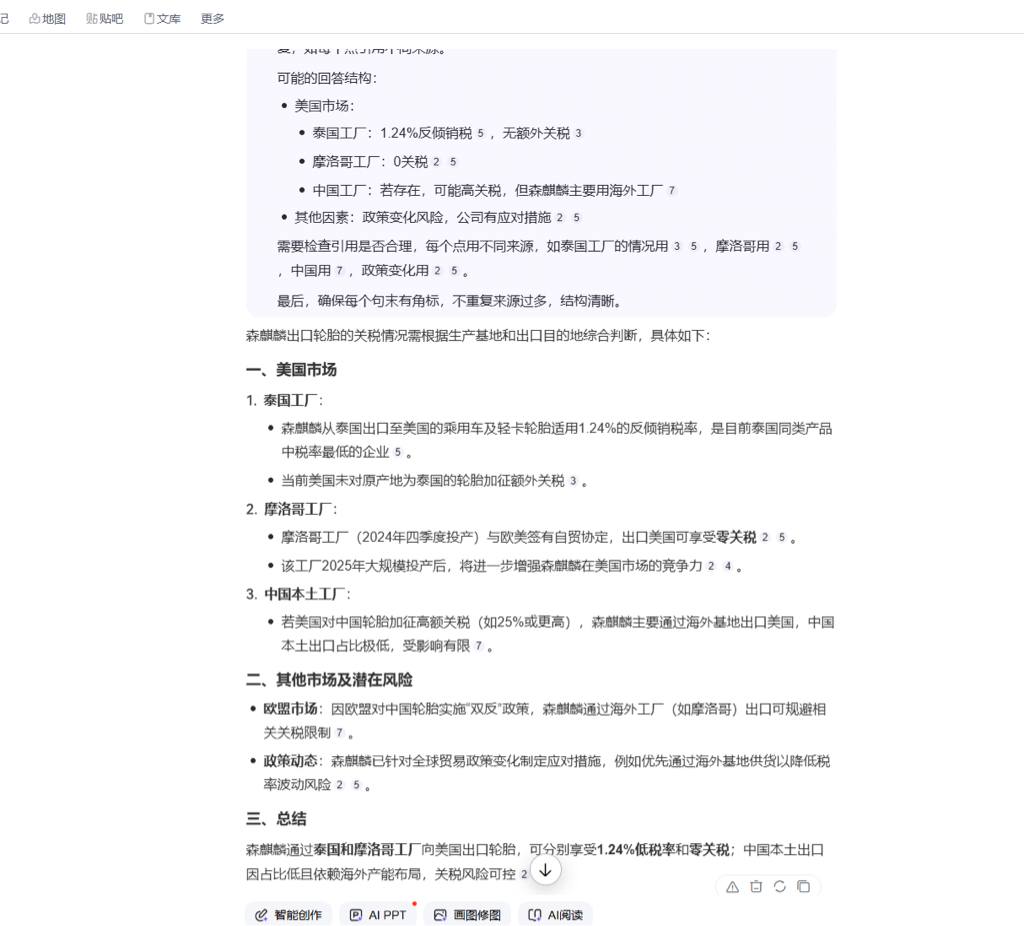Open citation 5 after 摩洛哥用
Screen dimensions: 1024x926
(795, 246)
